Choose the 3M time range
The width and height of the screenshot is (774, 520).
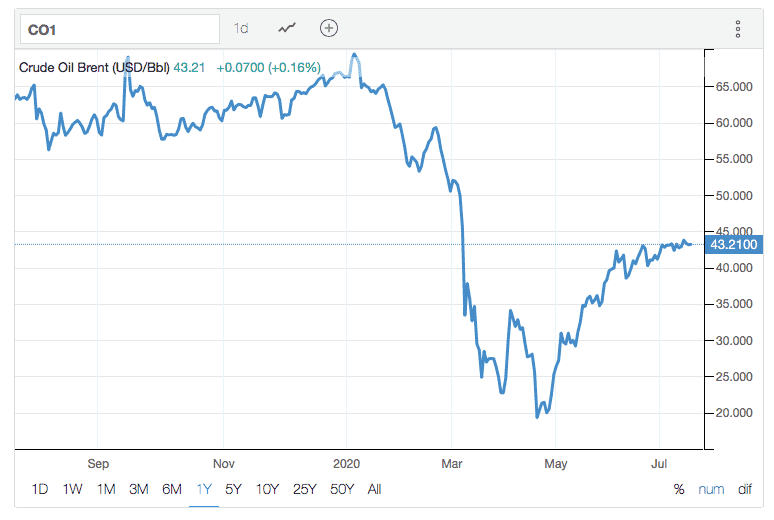pos(139,489)
